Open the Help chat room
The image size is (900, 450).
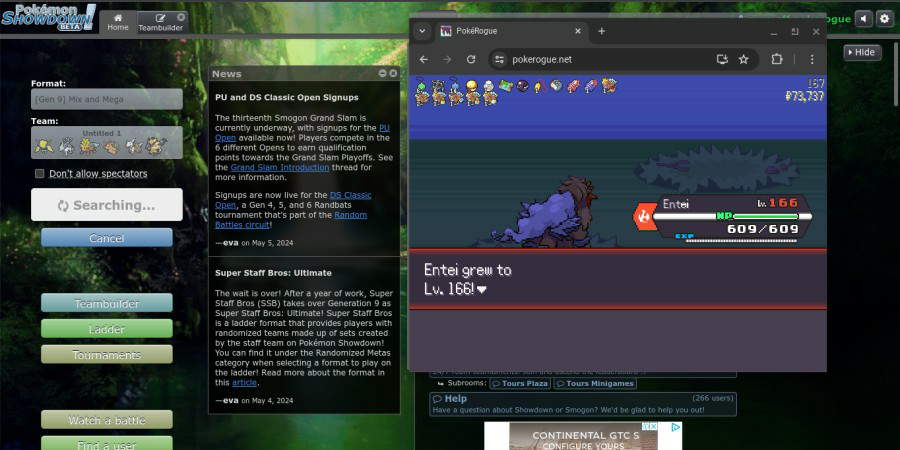point(583,404)
